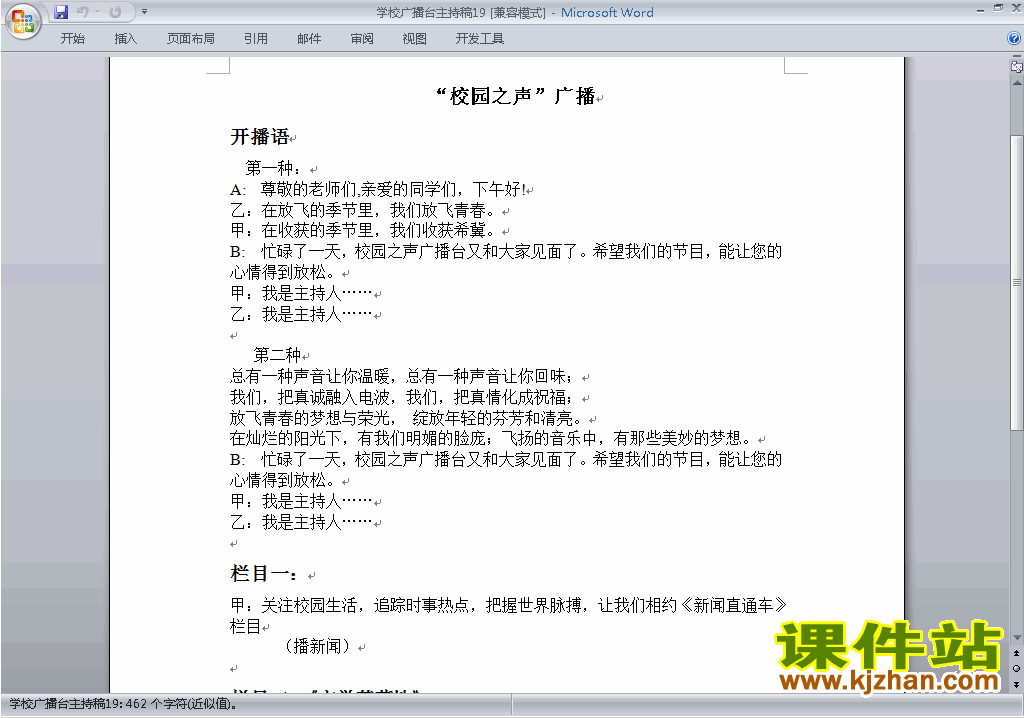Open Customize Quick Access Toolbar dropdown
Image resolution: width=1024 pixels, height=718 pixels.
(144, 12)
